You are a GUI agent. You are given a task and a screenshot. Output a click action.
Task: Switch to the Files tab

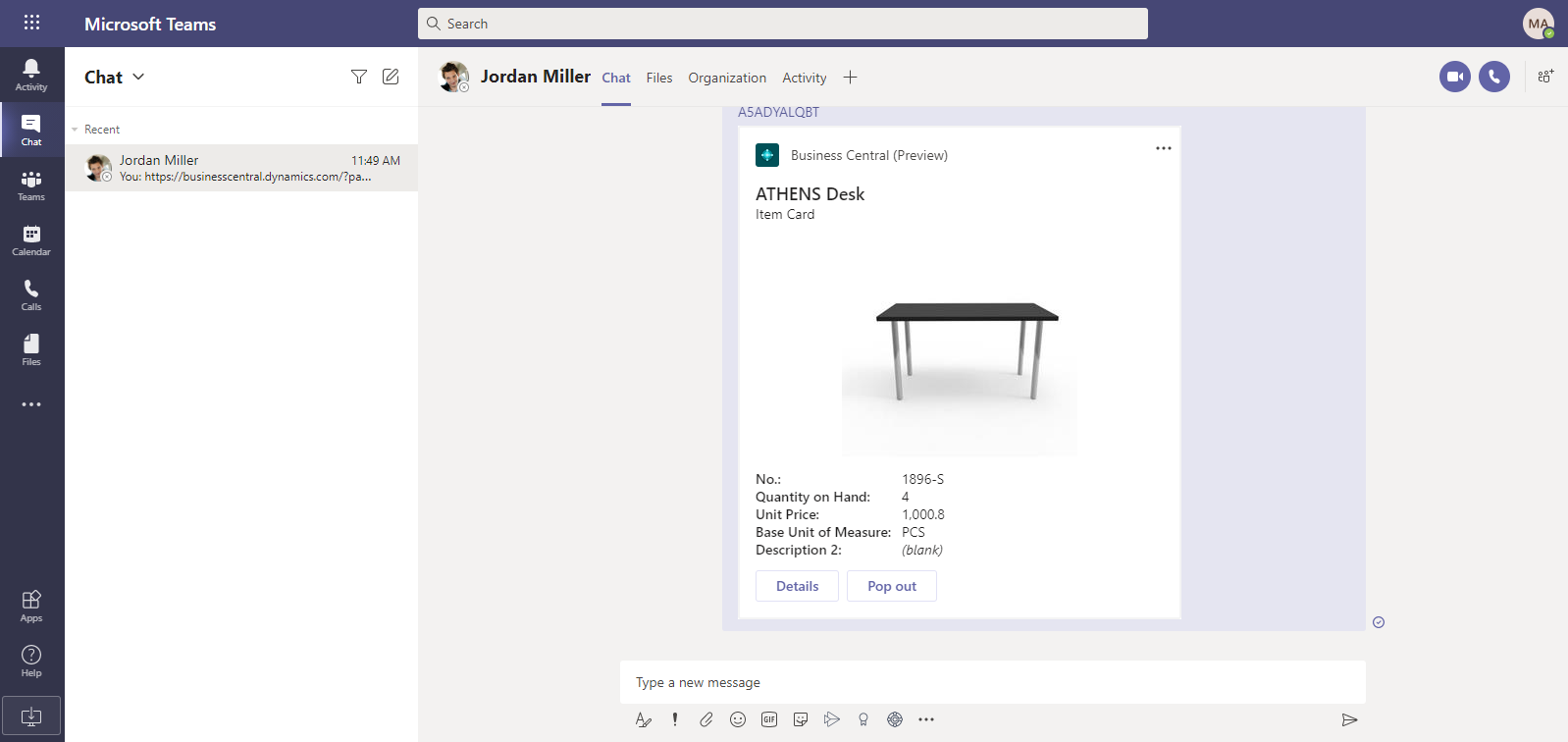tap(659, 78)
